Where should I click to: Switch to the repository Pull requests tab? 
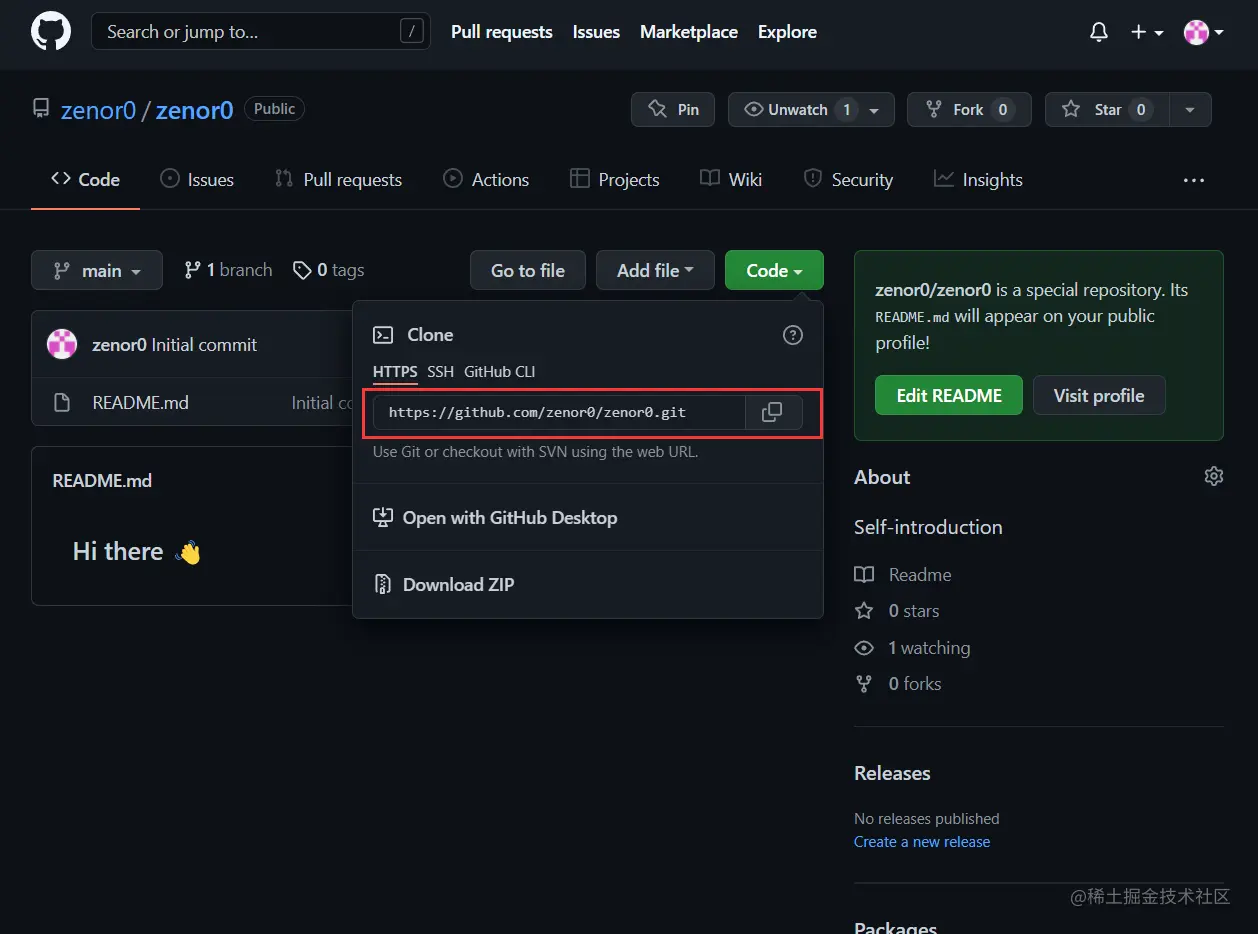338,180
